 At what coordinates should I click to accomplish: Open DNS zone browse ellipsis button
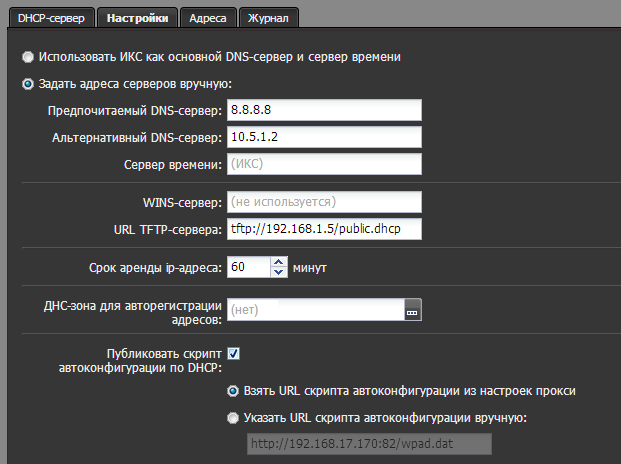(413, 311)
